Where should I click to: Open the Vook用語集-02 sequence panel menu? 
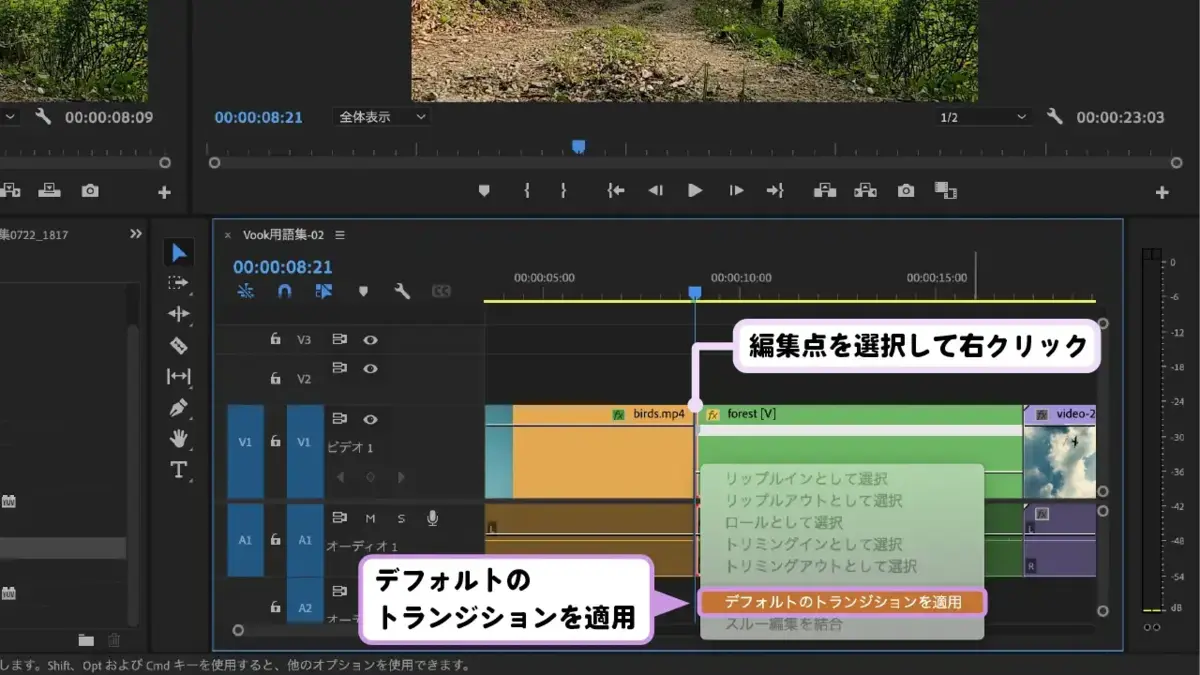340,235
